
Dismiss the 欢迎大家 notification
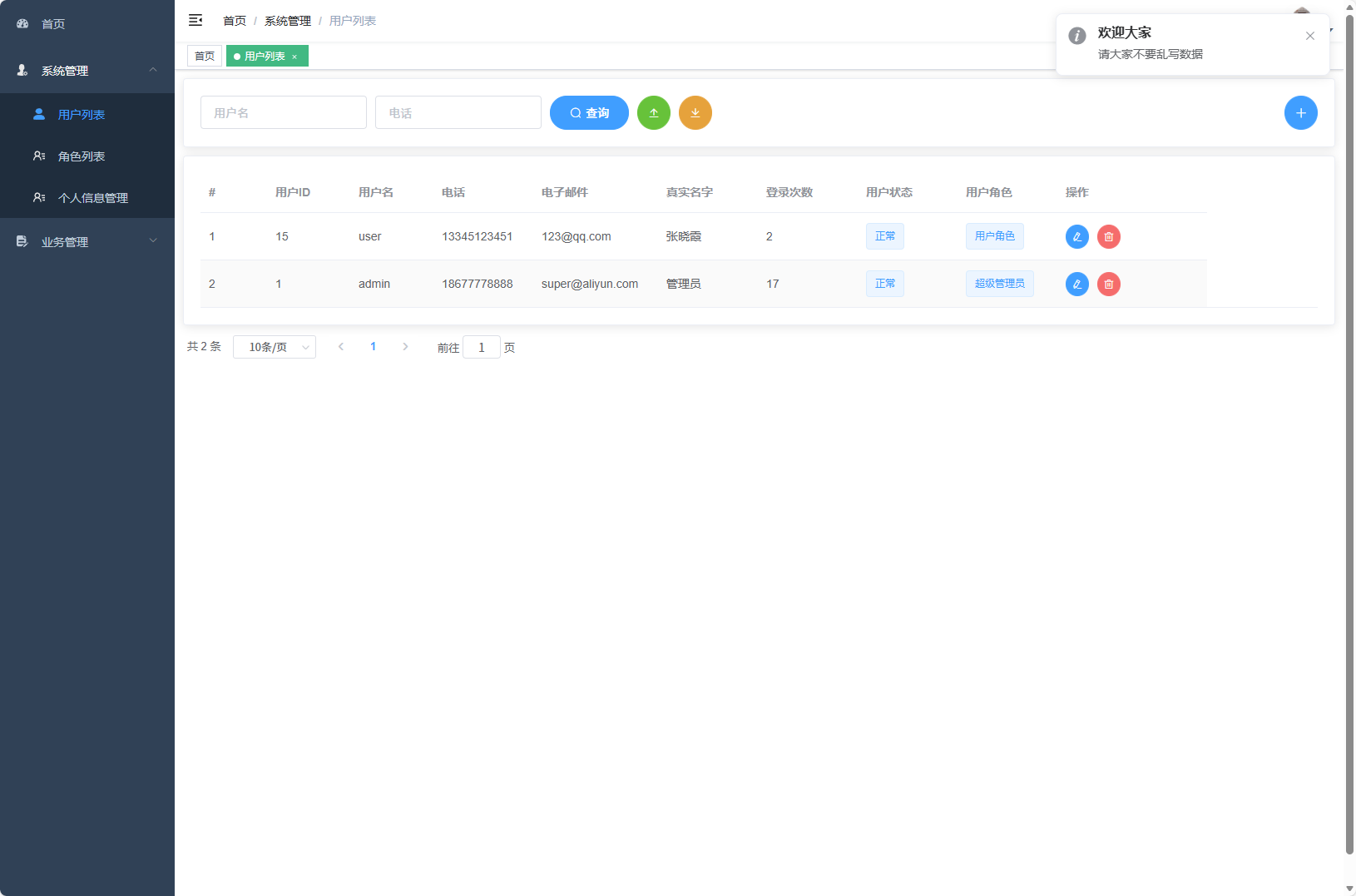coord(1309,36)
